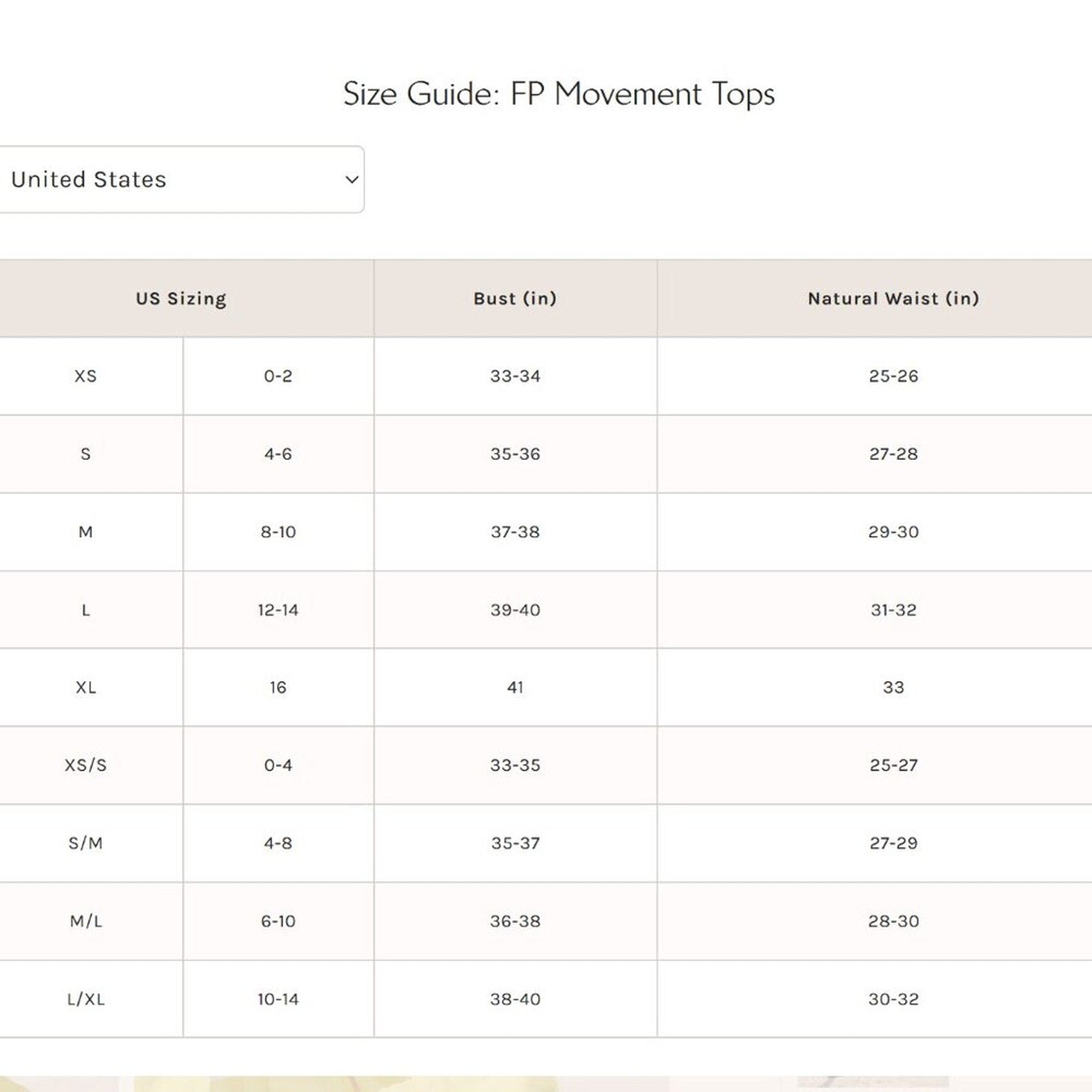
Task: Click the Size Guide: FP Movement Tops heading
Action: point(558,94)
